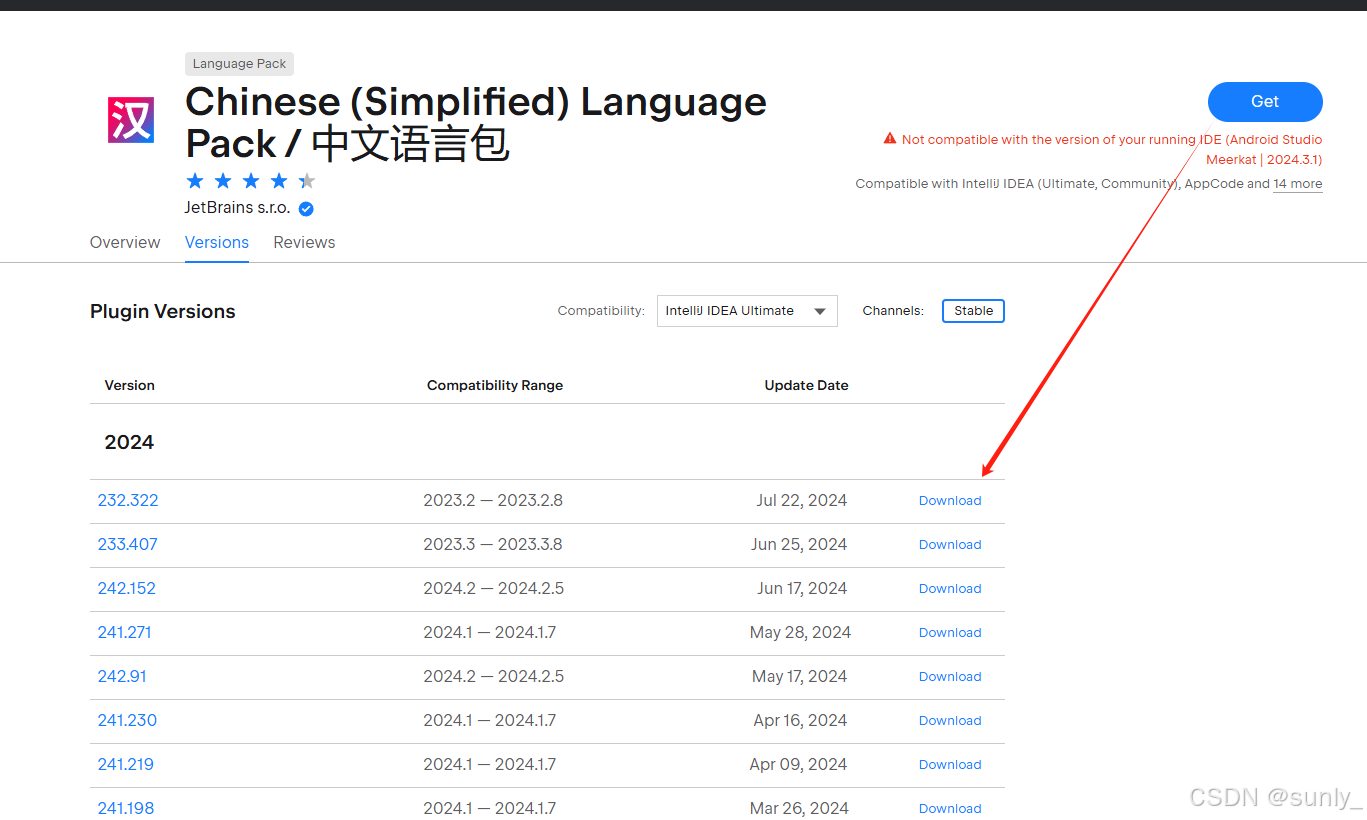Open version 233.407 details
Viewport: 1367px width, 820px height.
(x=128, y=544)
